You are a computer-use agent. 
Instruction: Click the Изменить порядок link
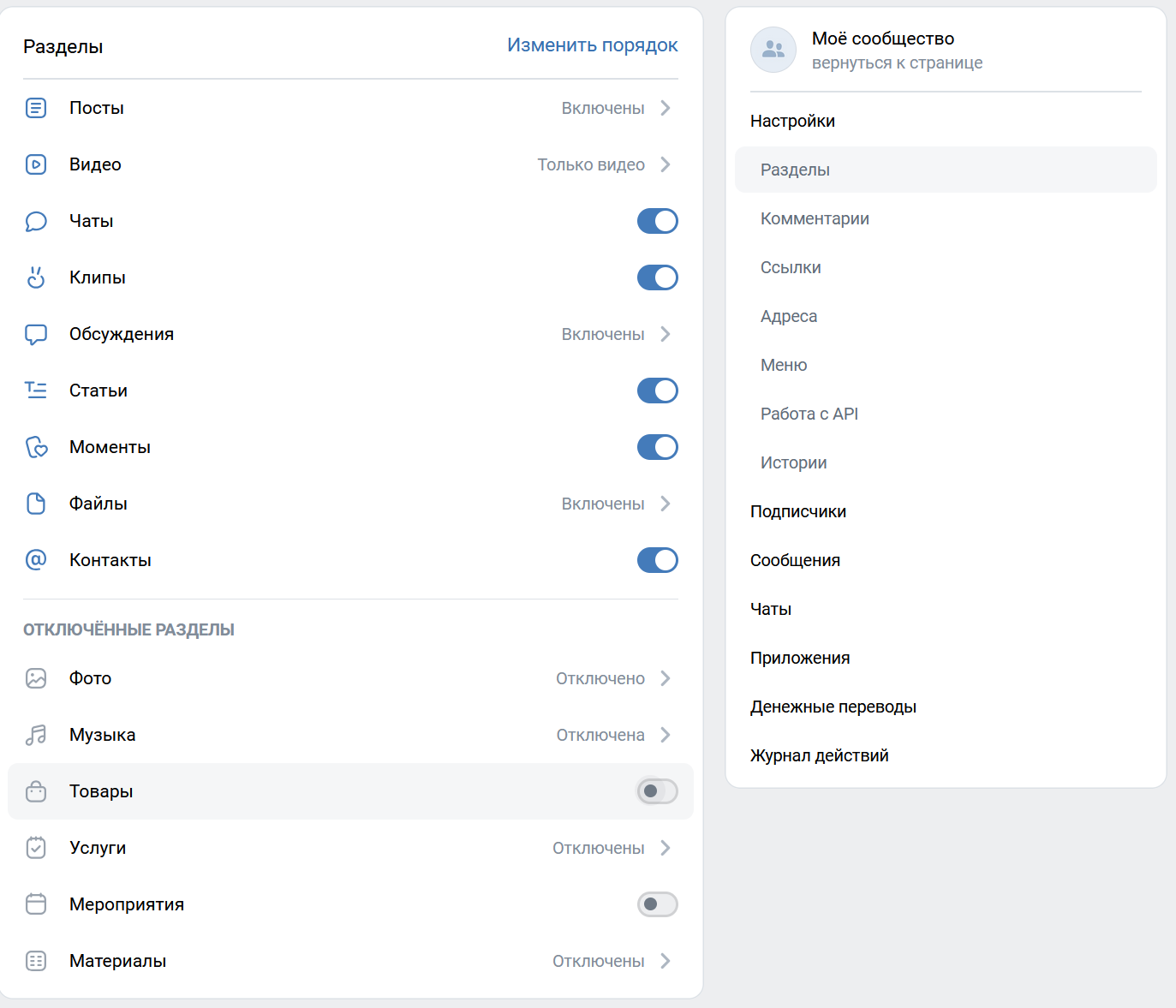592,45
